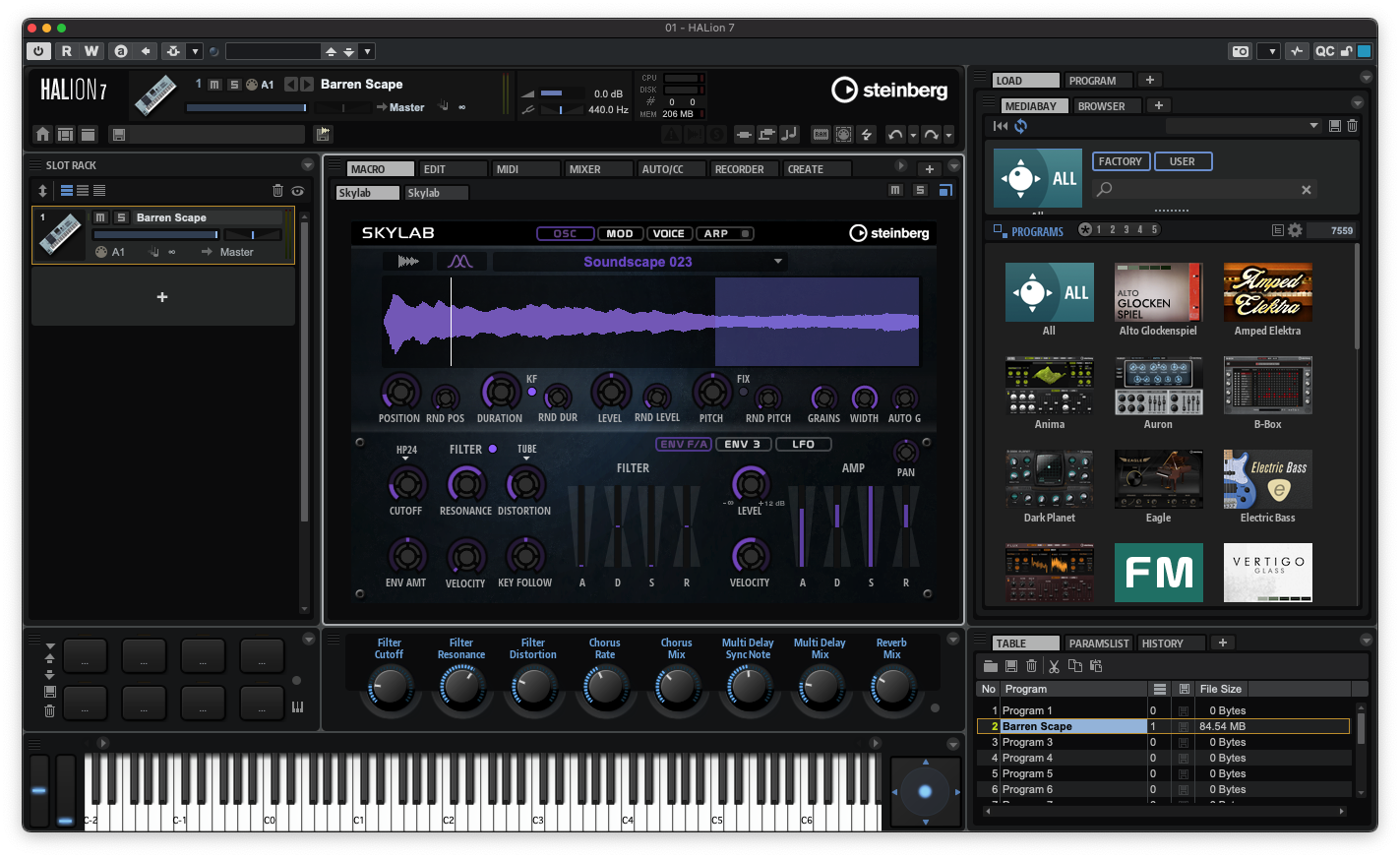Screen dimensions: 1400x858
Task: Solo Barren Scape in the slot rack
Action: pos(121,217)
